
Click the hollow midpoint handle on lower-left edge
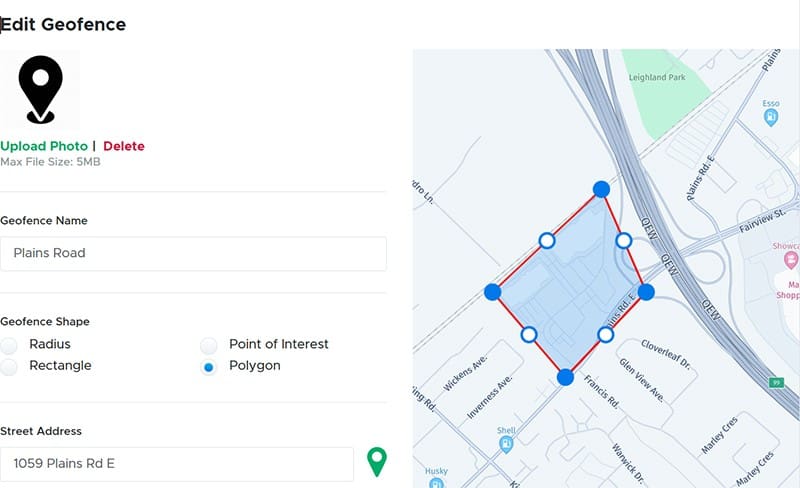(x=529, y=334)
